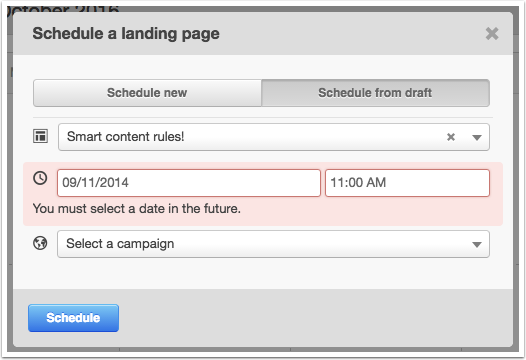Switch to the Schedule new tab
This screenshot has height=360, width=526.
[147, 93]
